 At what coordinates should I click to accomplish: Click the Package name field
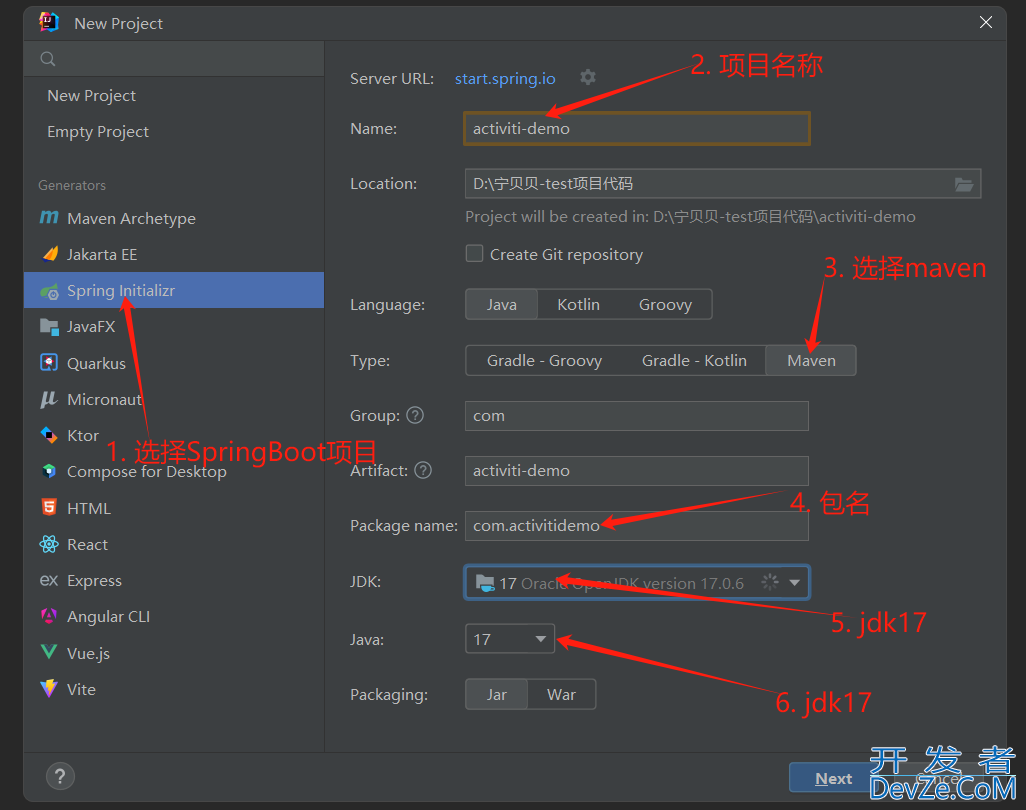(x=637, y=525)
